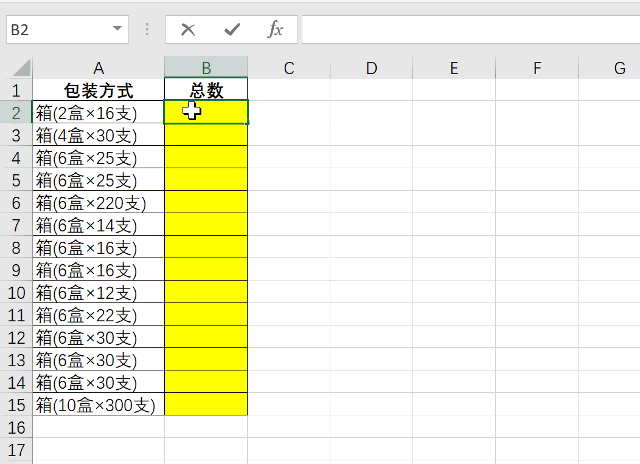Select row 6 header
640x464 pixels.
(x=16, y=202)
